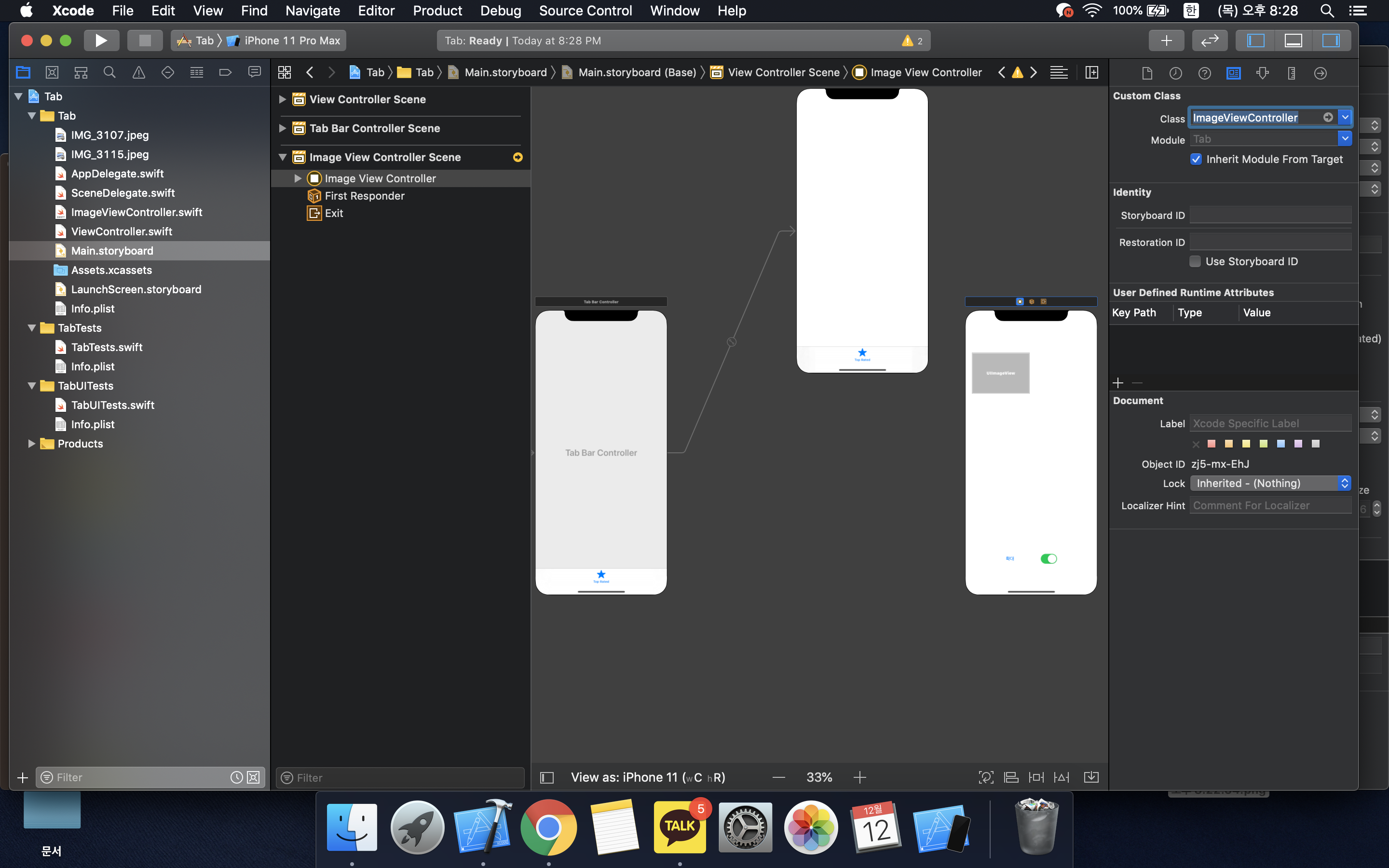The image size is (1389, 868).
Task: Open the Class dropdown arrow
Action: [1345, 117]
